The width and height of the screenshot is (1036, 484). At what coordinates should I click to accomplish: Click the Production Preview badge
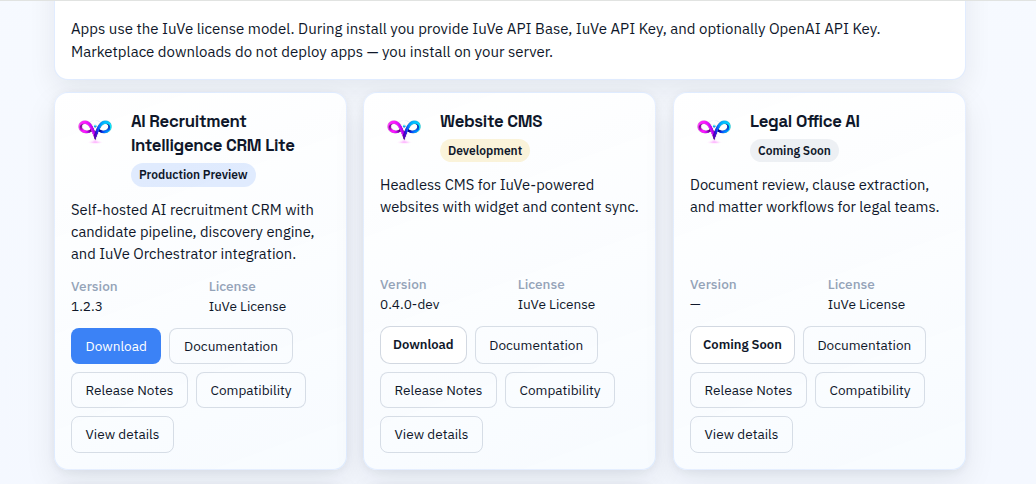tap(194, 175)
